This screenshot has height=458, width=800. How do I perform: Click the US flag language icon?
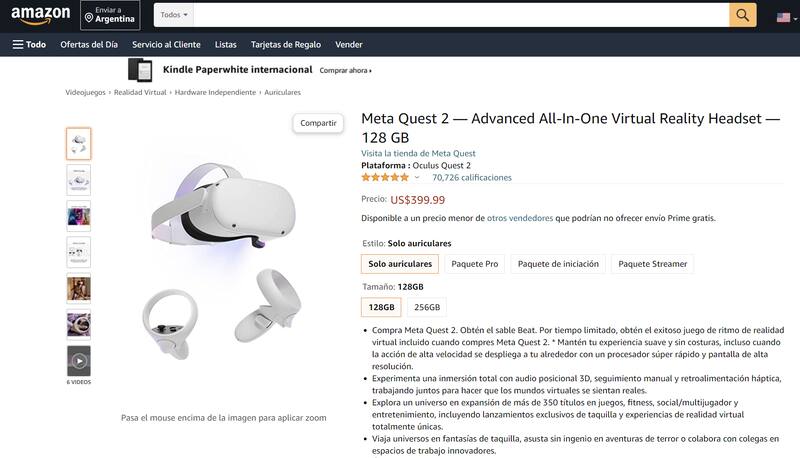tap(783, 18)
